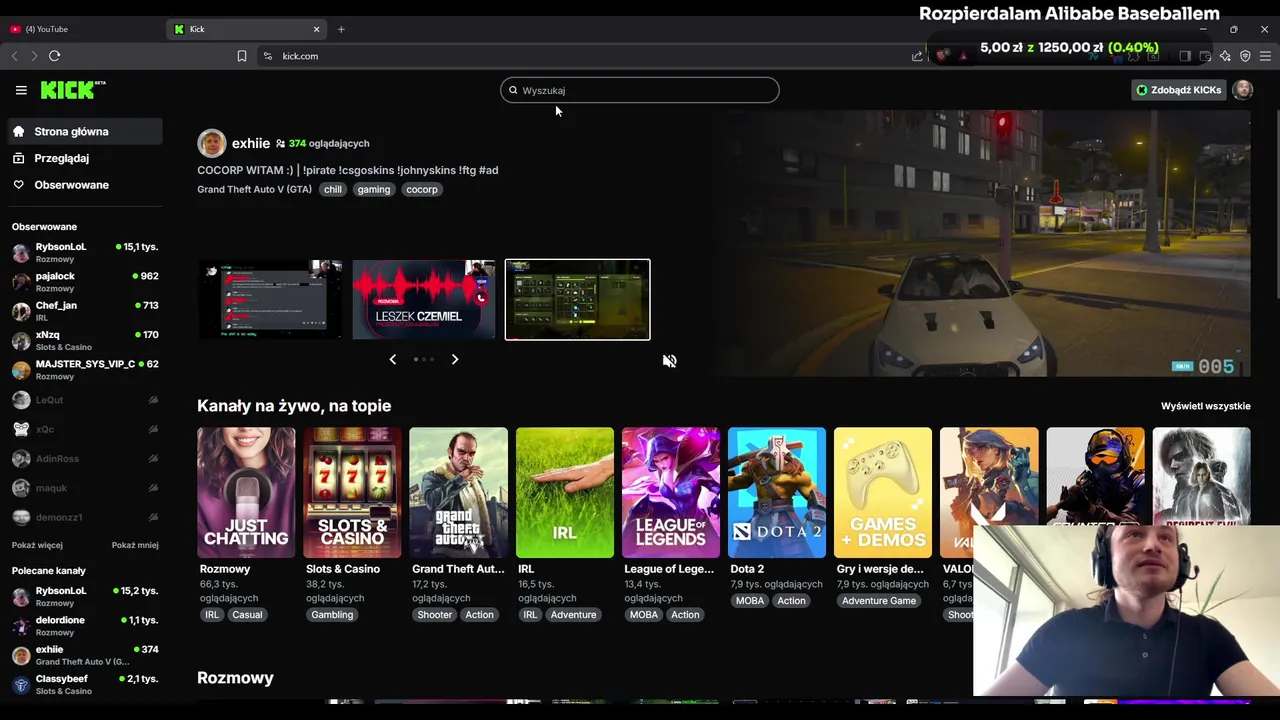Show previous featured stream carousel arrow
Image resolution: width=1280 pixels, height=720 pixels.
click(x=393, y=359)
